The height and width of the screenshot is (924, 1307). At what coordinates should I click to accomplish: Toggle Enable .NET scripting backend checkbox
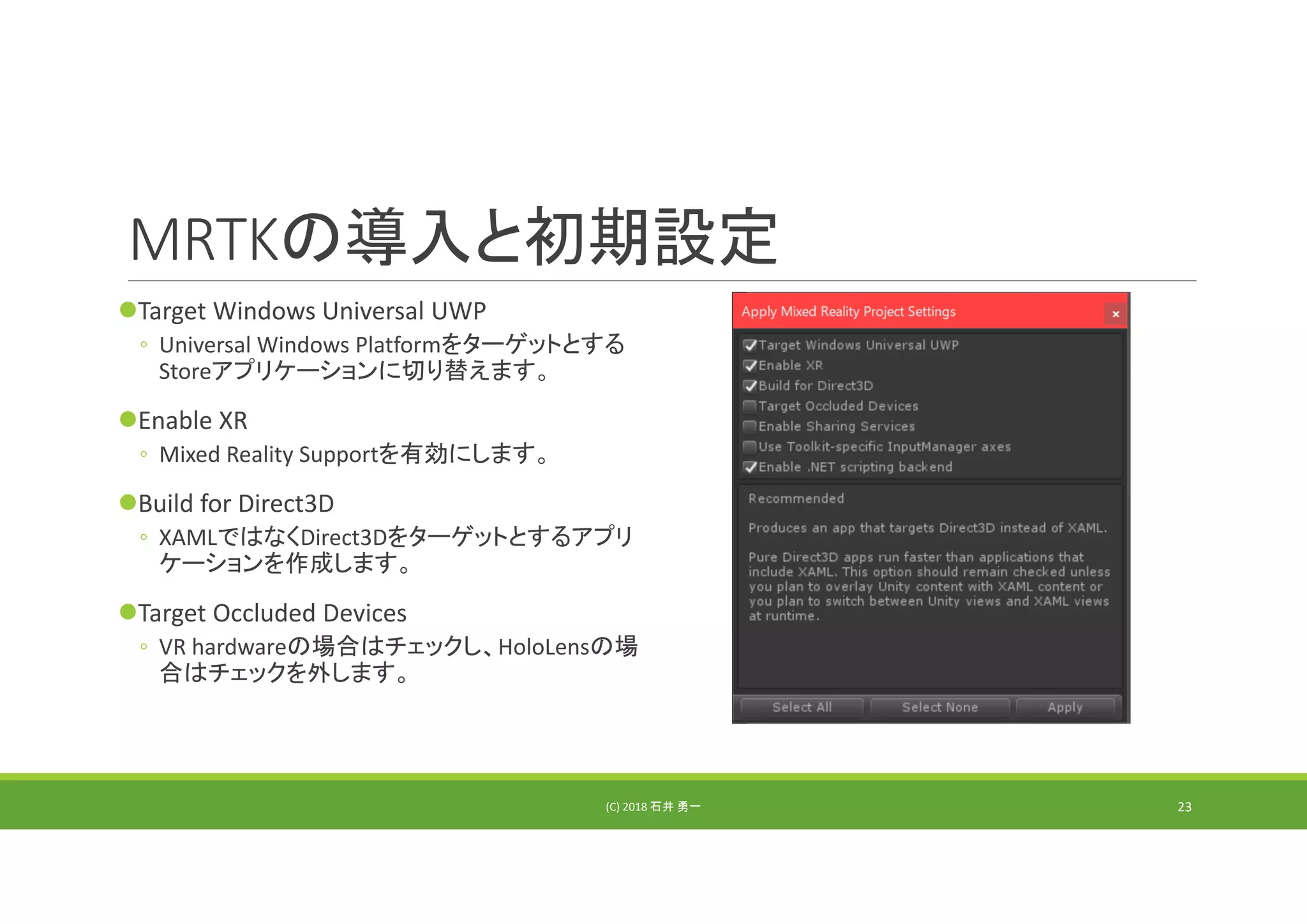click(750, 467)
